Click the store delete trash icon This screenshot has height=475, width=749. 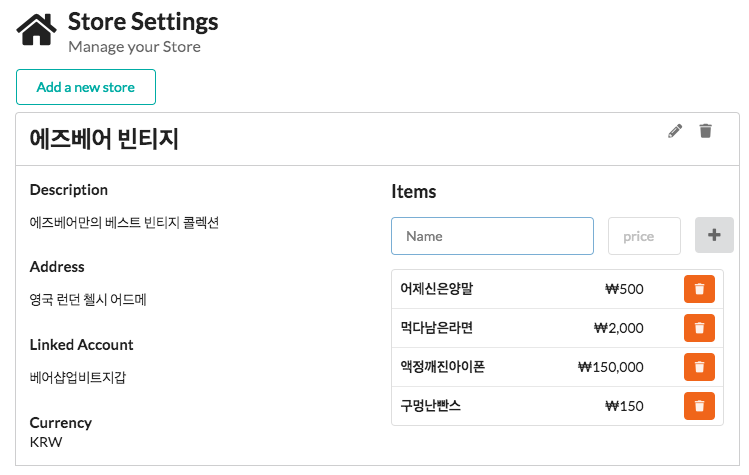[706, 131]
